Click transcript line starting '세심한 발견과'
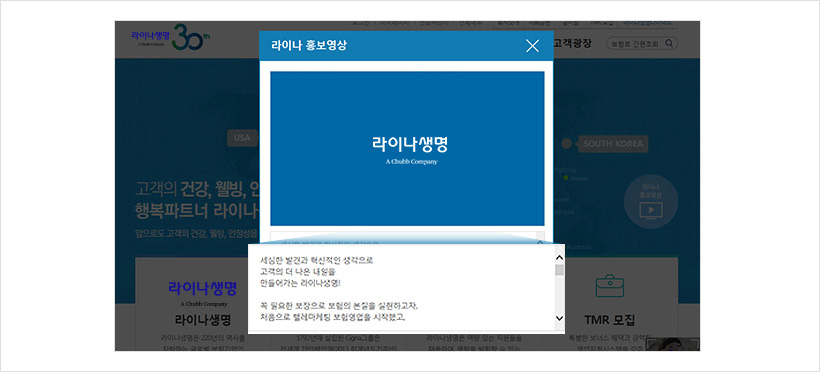 pyautogui.click(x=317, y=260)
